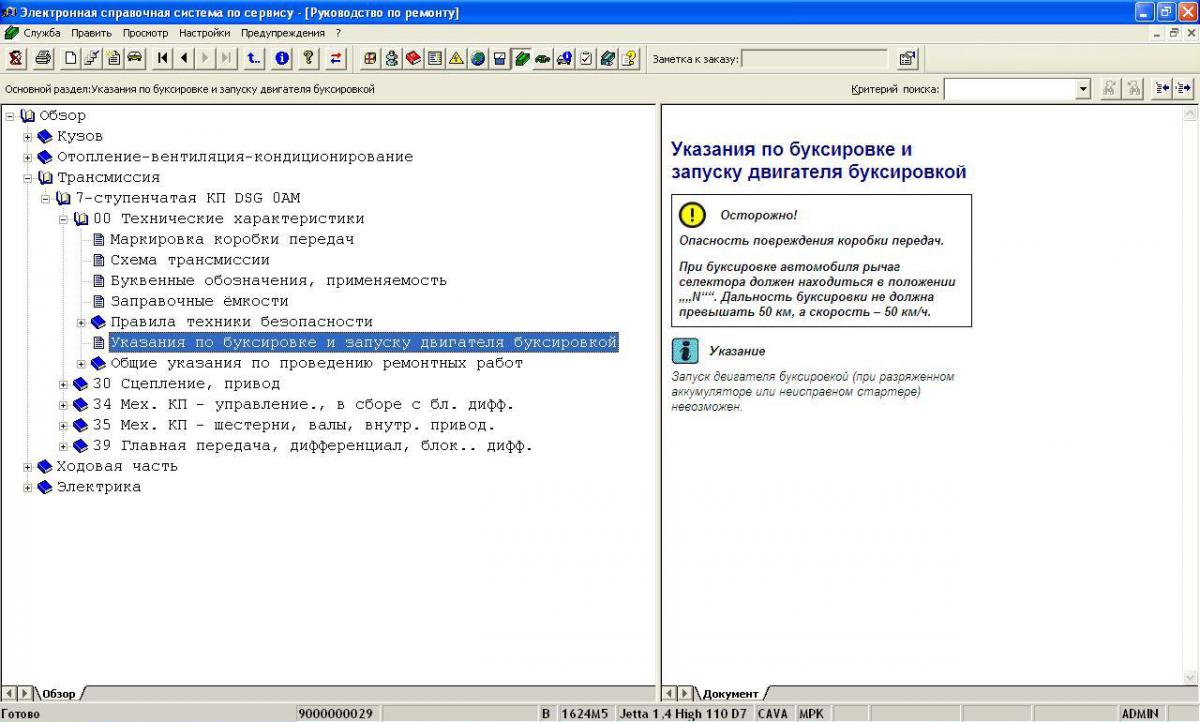Click the Заметка к заказу input field

tap(815, 59)
